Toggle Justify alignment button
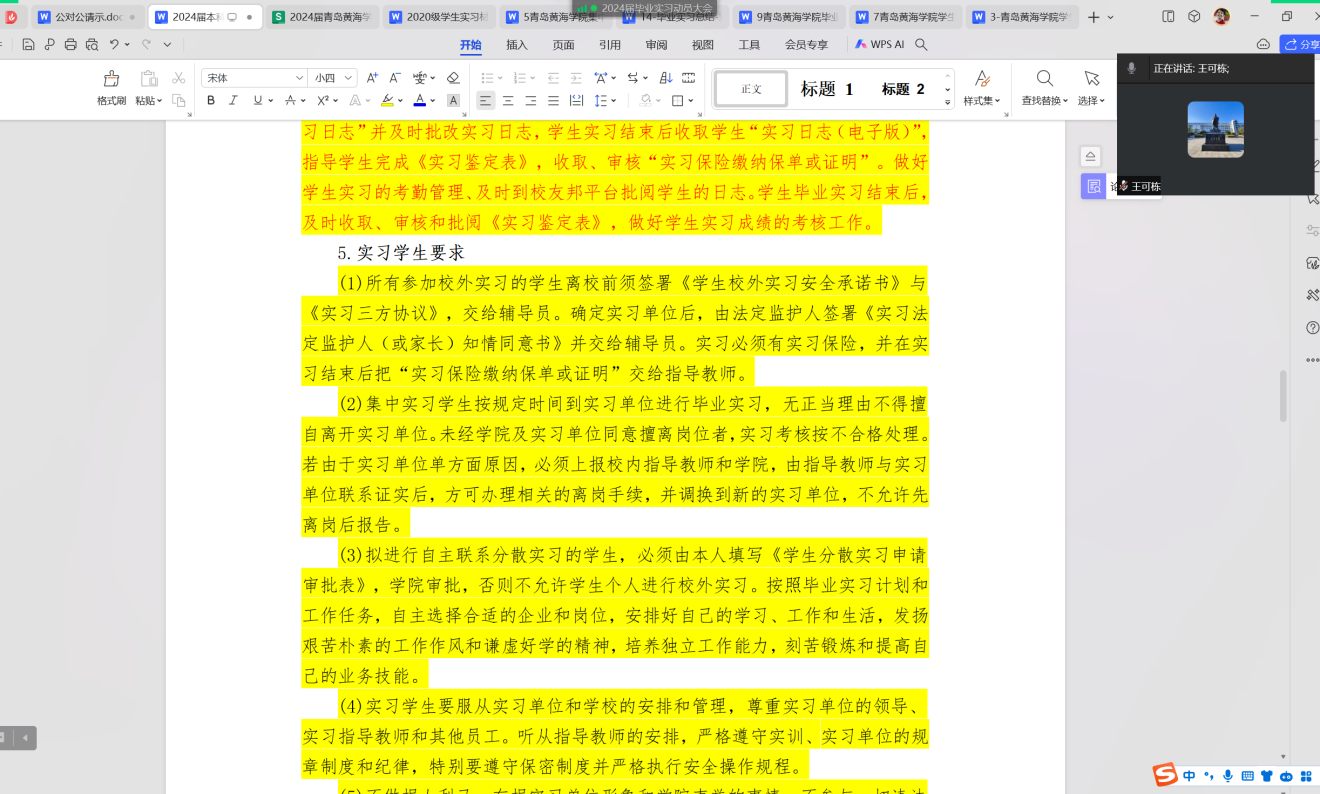The width and height of the screenshot is (1320, 794). coord(553,100)
